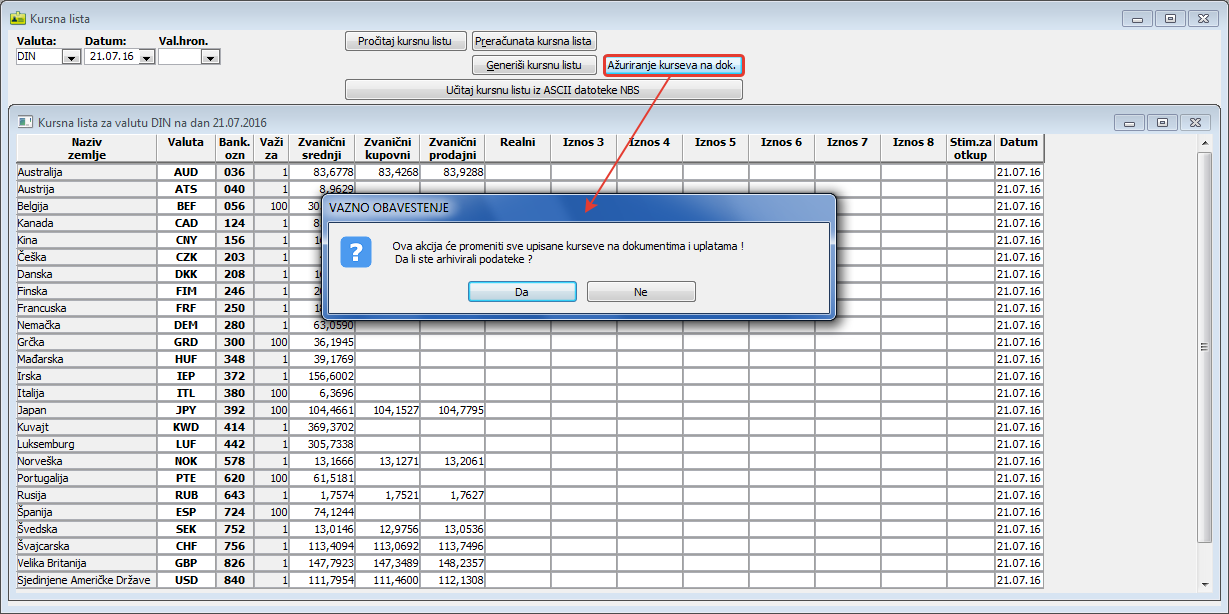
Task: Click the Zvanični prodajni column header
Action: (x=452, y=148)
